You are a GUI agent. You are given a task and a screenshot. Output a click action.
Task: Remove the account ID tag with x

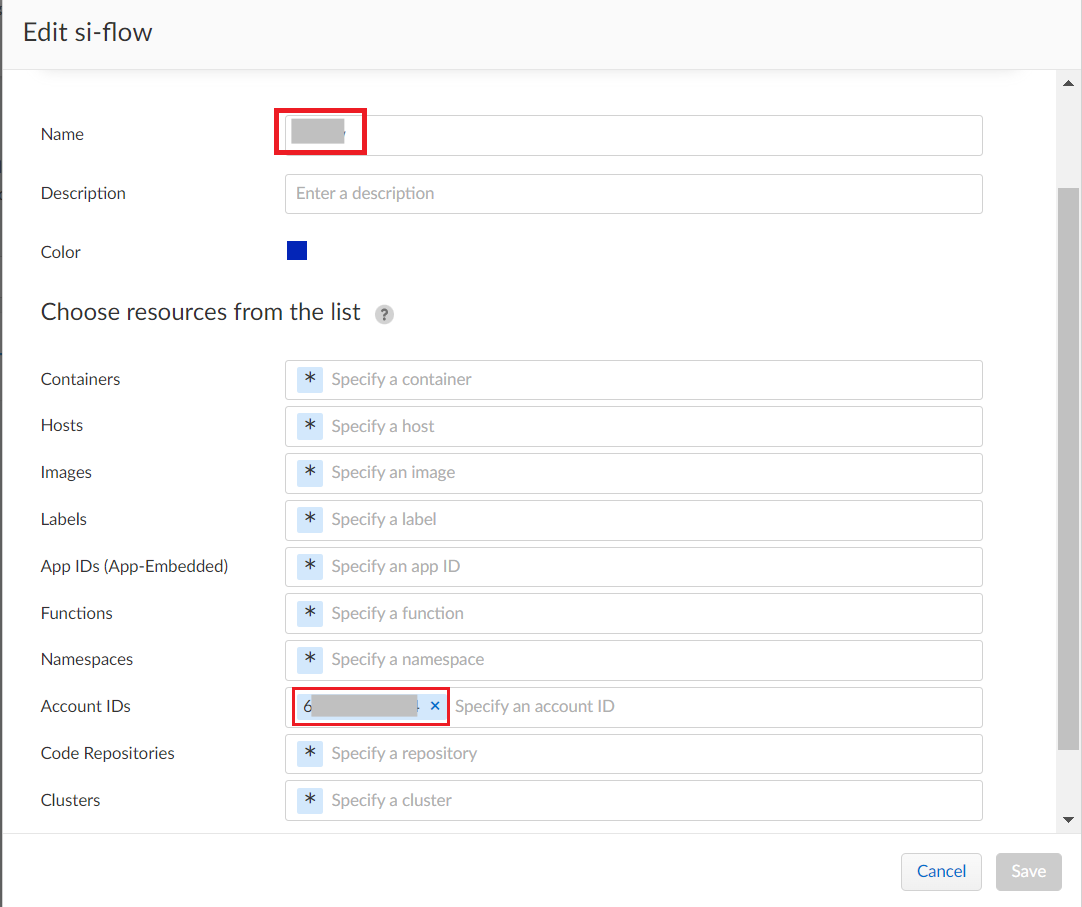click(x=435, y=706)
